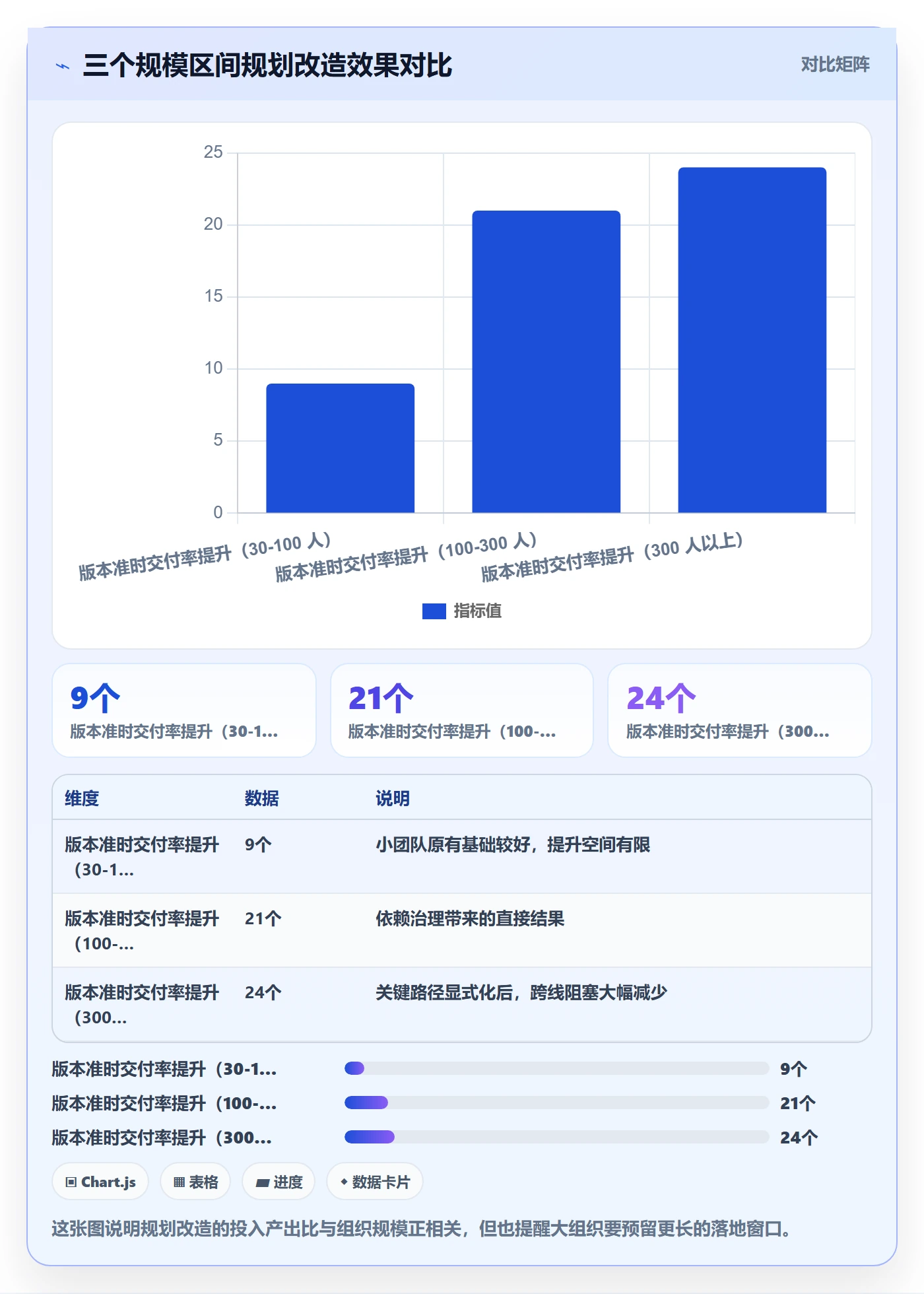This screenshot has height=1294, width=924.
Task: Click the 对比矩阵 label in the header
Action: tap(835, 64)
